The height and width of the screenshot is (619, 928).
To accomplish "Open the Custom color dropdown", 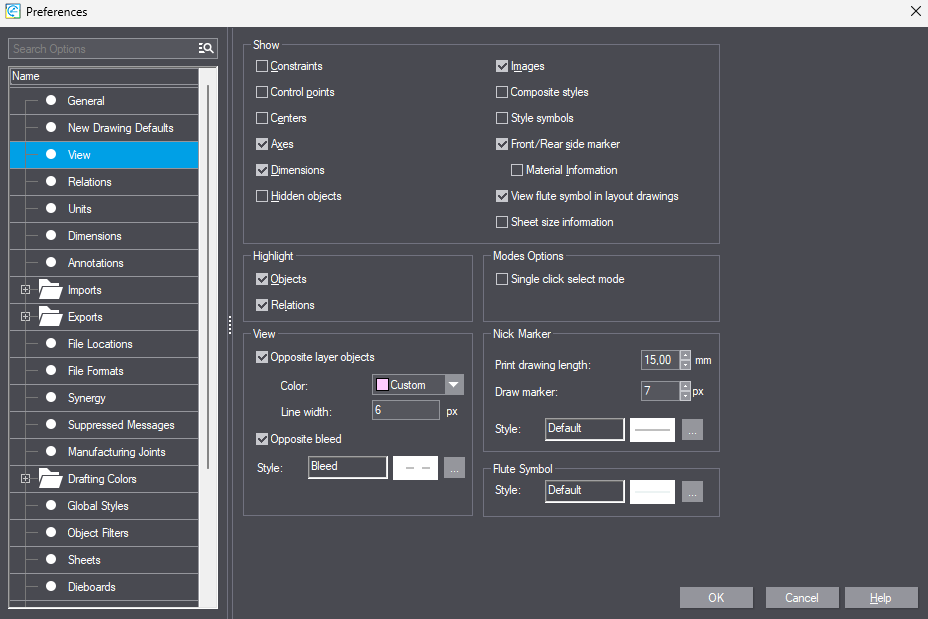I will click(x=454, y=385).
